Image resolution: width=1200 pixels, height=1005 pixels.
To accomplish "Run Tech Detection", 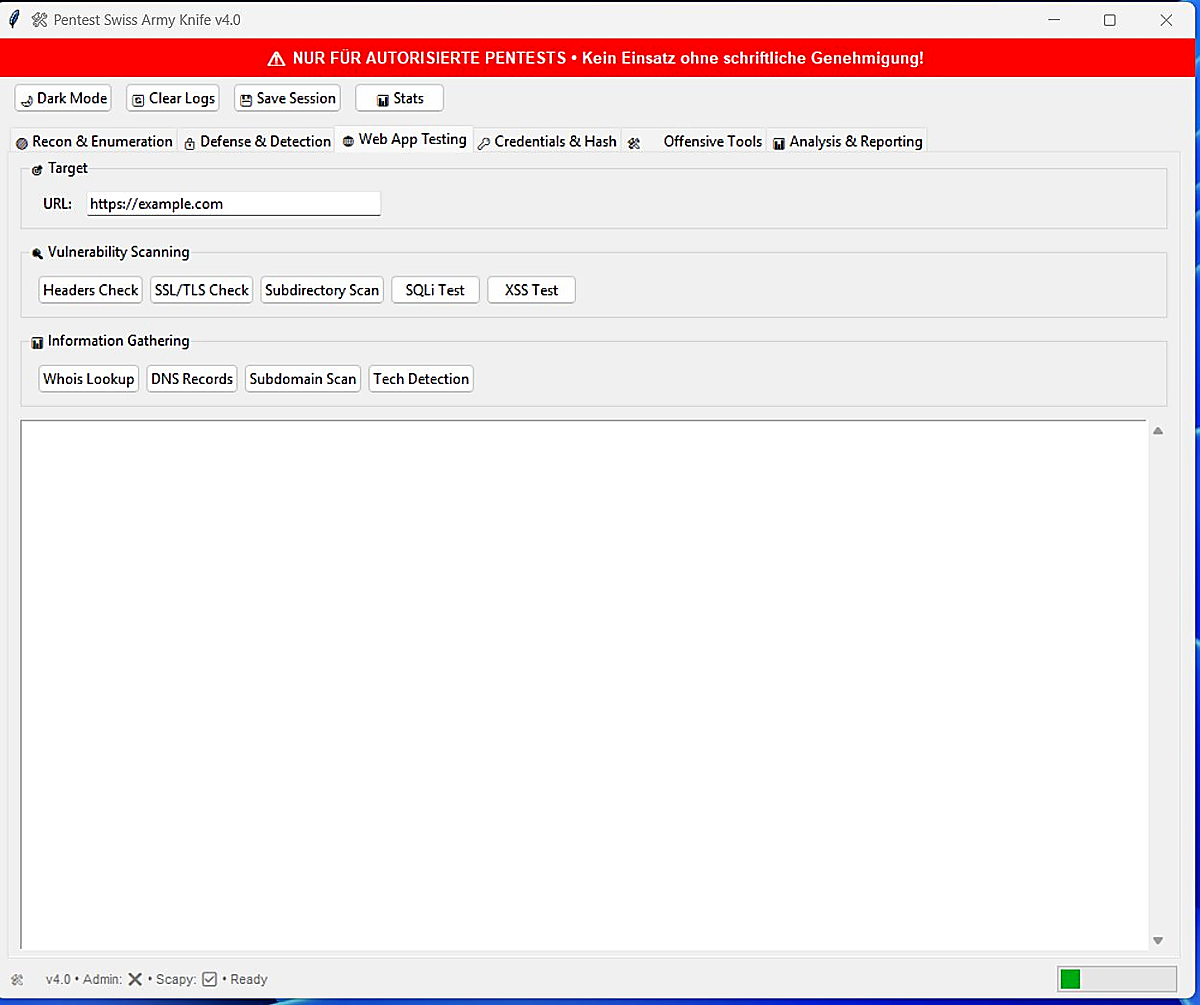I will point(421,379).
